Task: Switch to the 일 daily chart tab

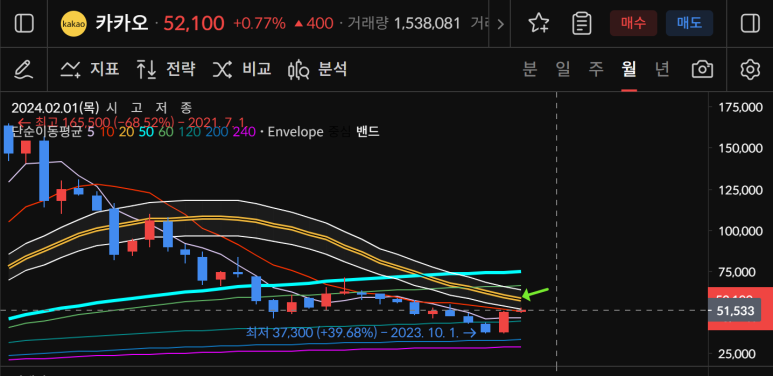Action: pos(562,69)
